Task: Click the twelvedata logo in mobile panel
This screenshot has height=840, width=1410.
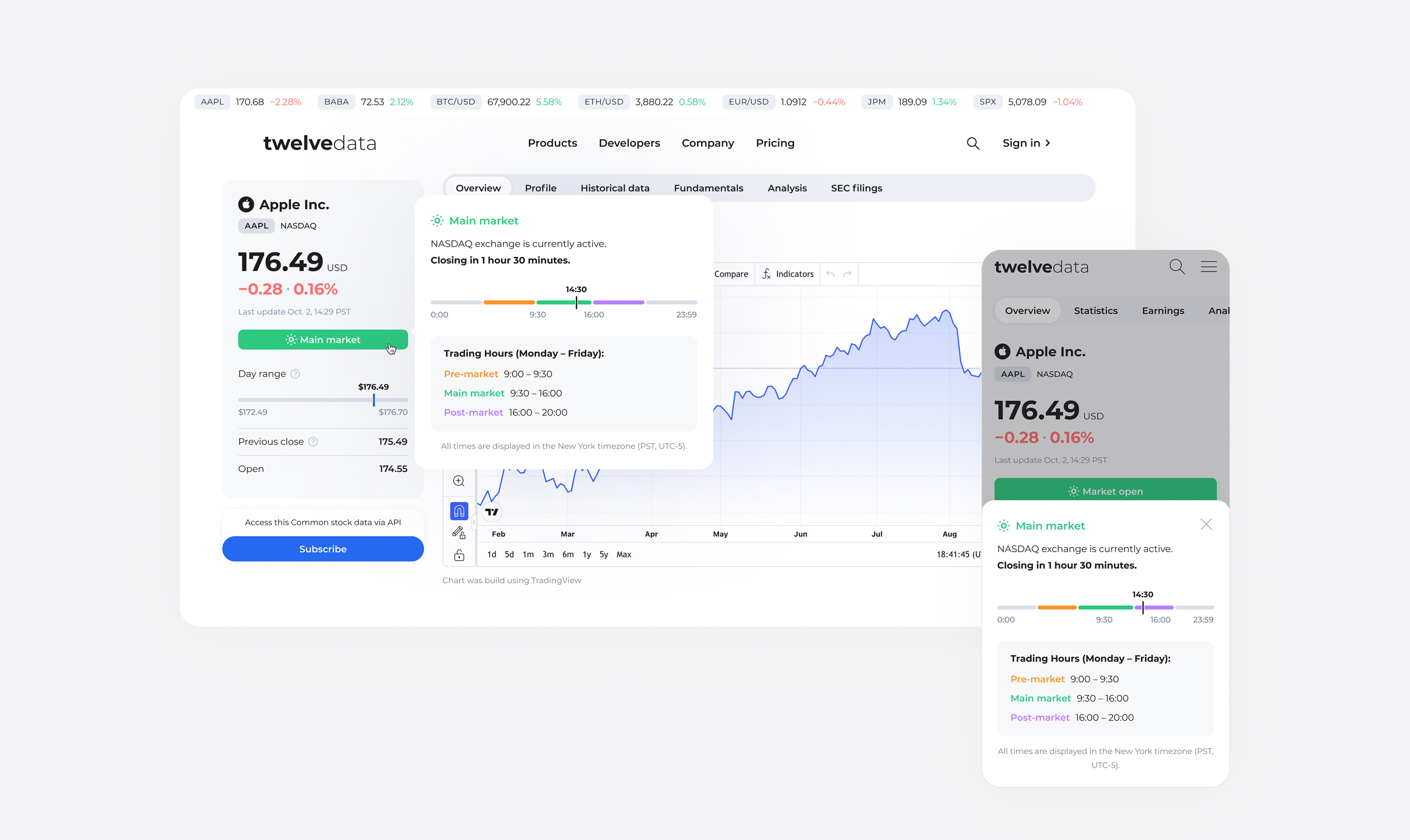Action: (x=1041, y=267)
